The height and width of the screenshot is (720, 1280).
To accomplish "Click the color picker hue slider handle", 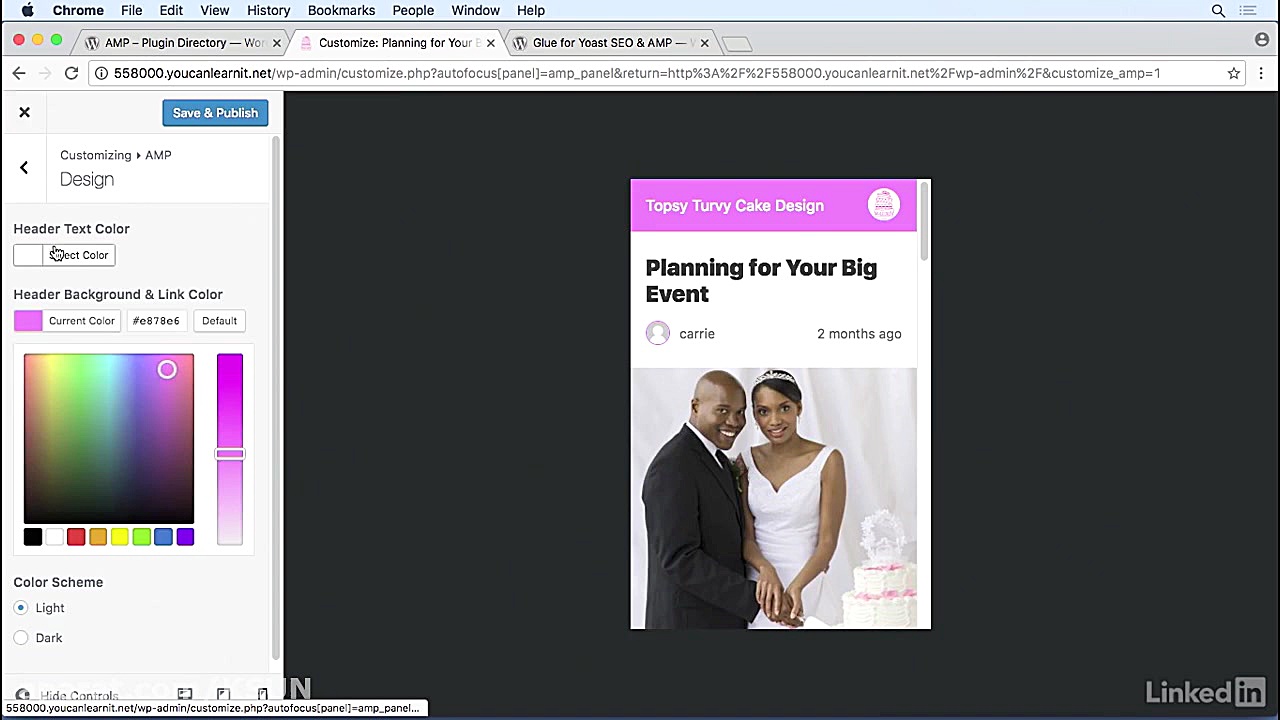I will 230,454.
